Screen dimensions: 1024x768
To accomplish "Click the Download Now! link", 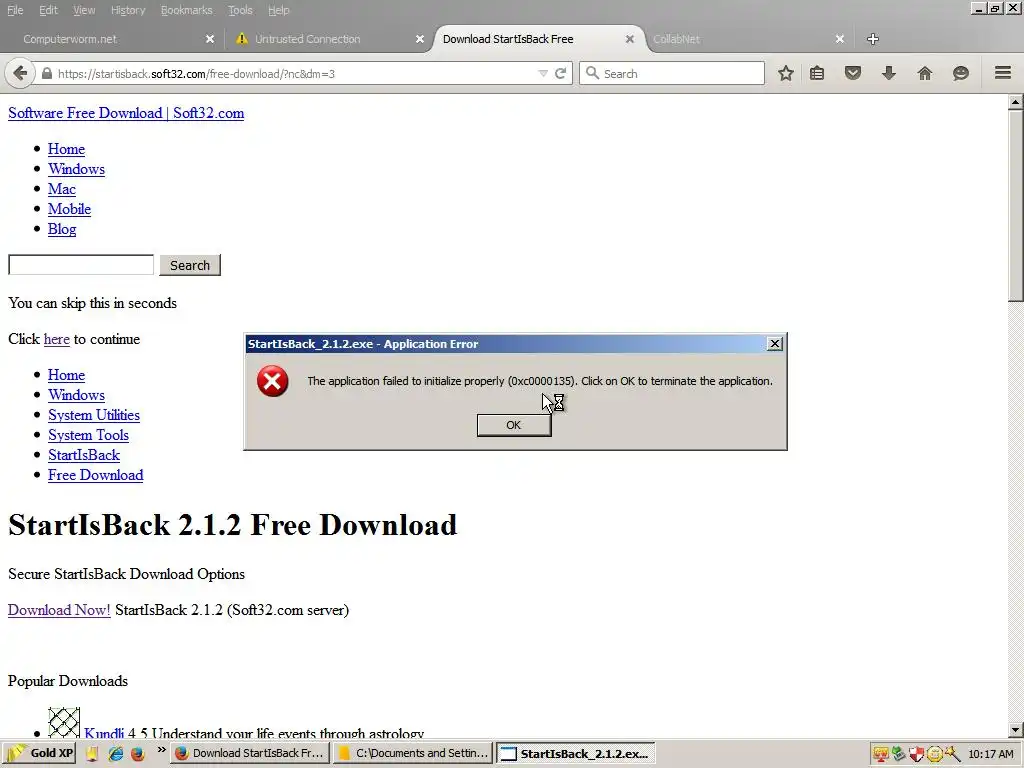I will click(x=59, y=610).
